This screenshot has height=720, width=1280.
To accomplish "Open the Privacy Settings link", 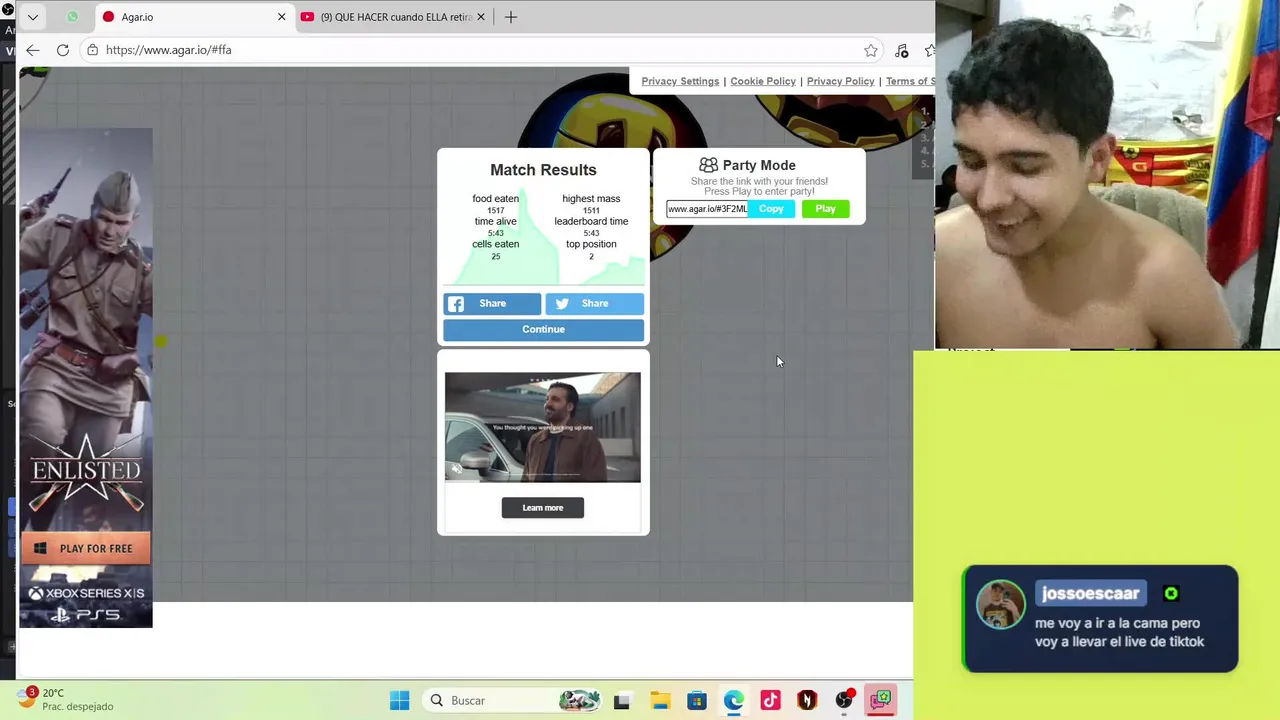I will click(680, 81).
